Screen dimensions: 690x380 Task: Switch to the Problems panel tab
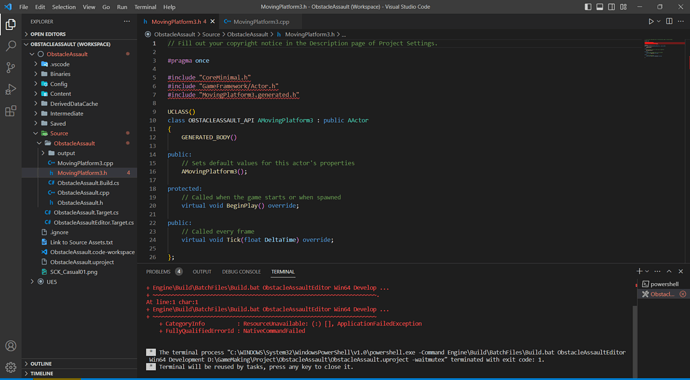point(164,272)
